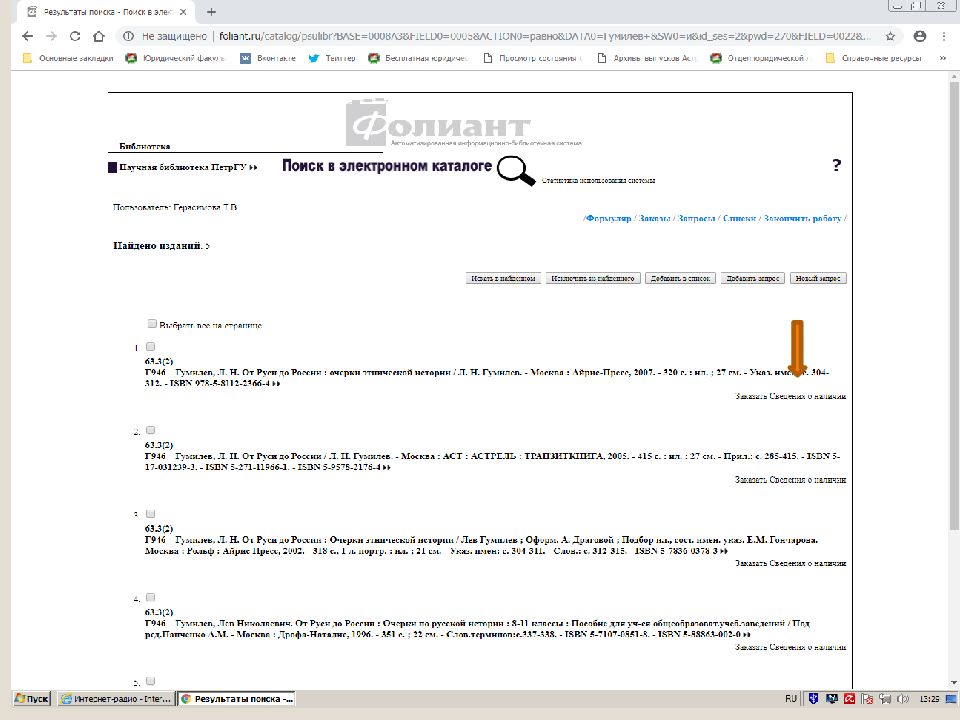Open the Chrome profile avatar icon
This screenshot has height=720, width=960.
pyautogui.click(x=918, y=36)
